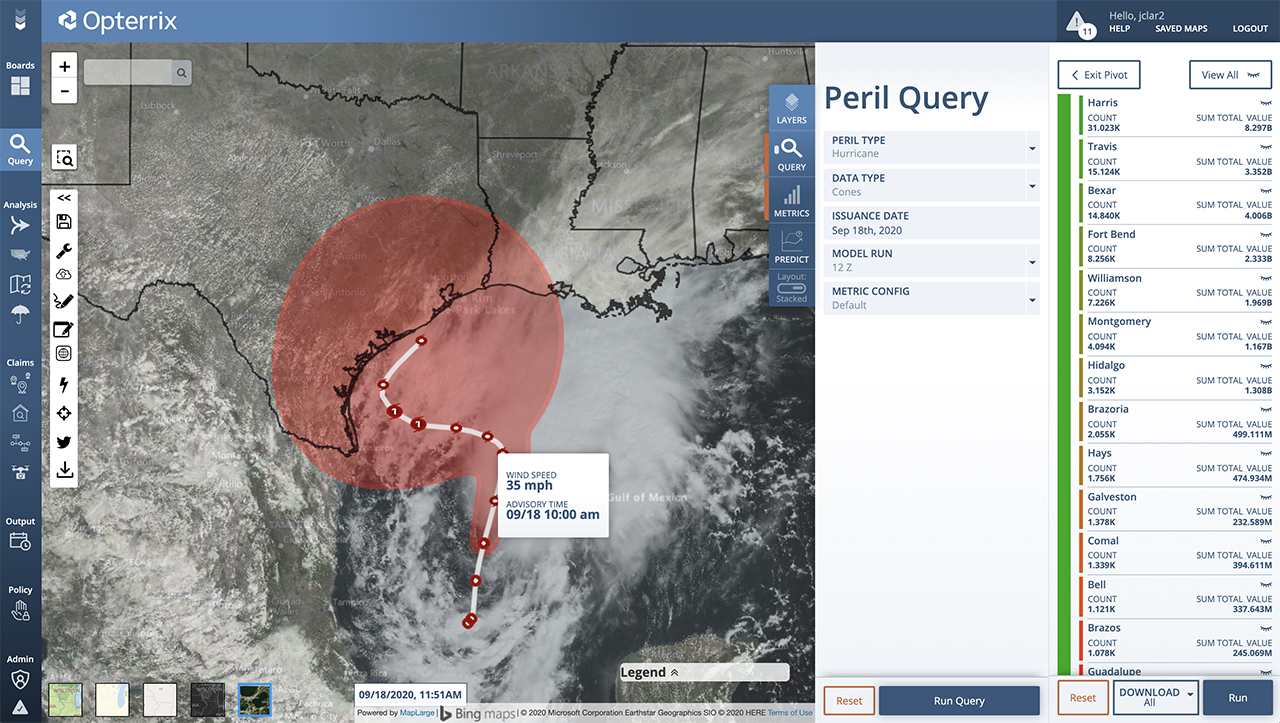Image resolution: width=1280 pixels, height=723 pixels.
Task: Open the Data Type dropdown
Action: coord(932,185)
